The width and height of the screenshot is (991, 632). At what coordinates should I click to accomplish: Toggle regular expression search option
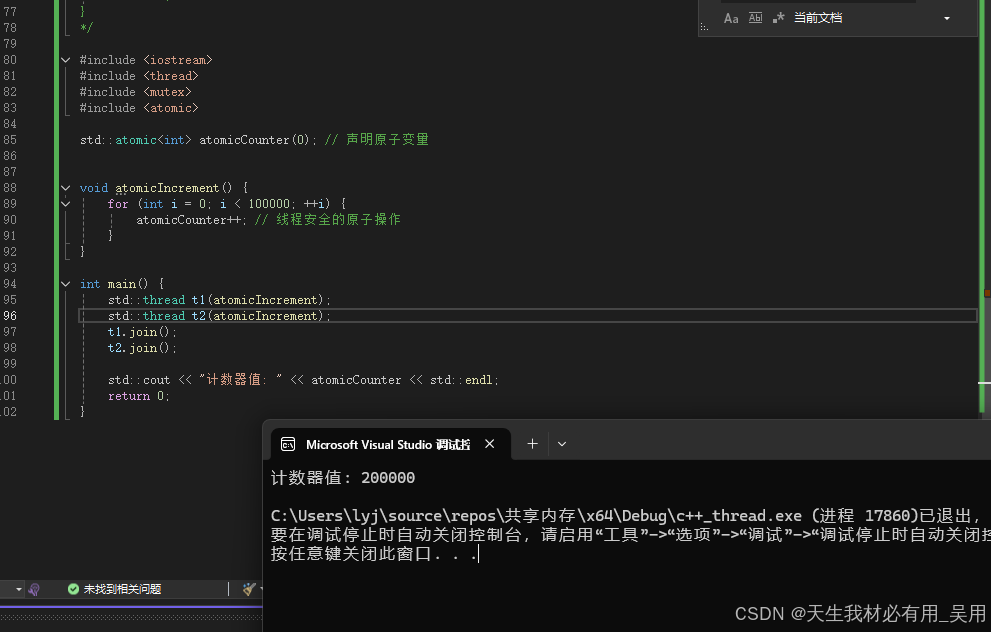779,18
